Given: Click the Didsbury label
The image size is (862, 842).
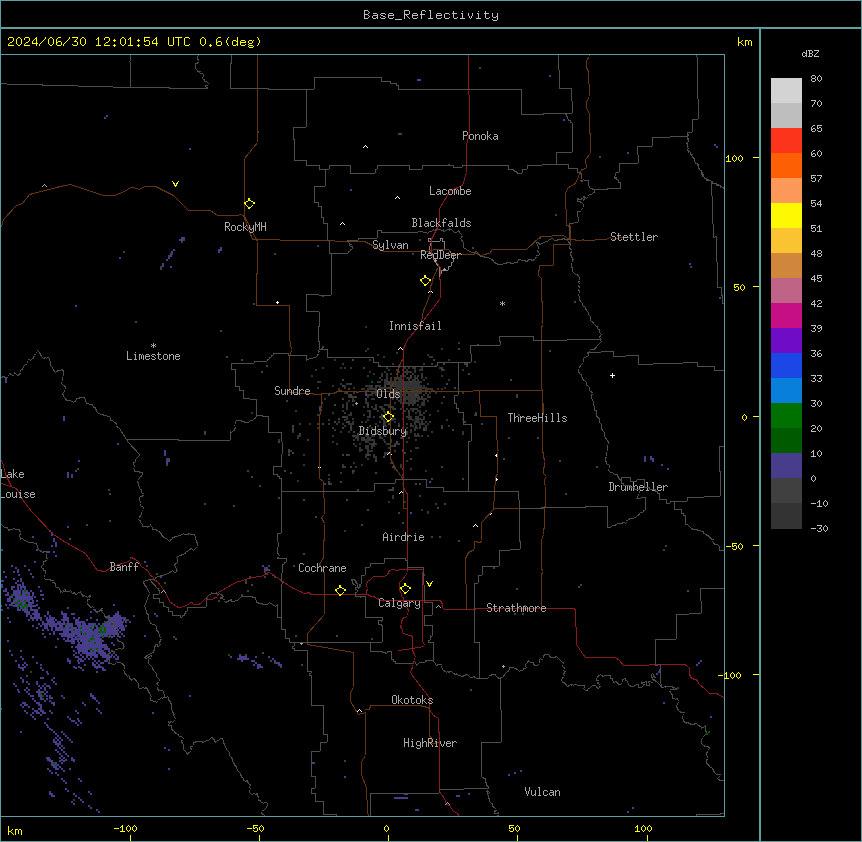Looking at the screenshot, I should coord(383,431).
